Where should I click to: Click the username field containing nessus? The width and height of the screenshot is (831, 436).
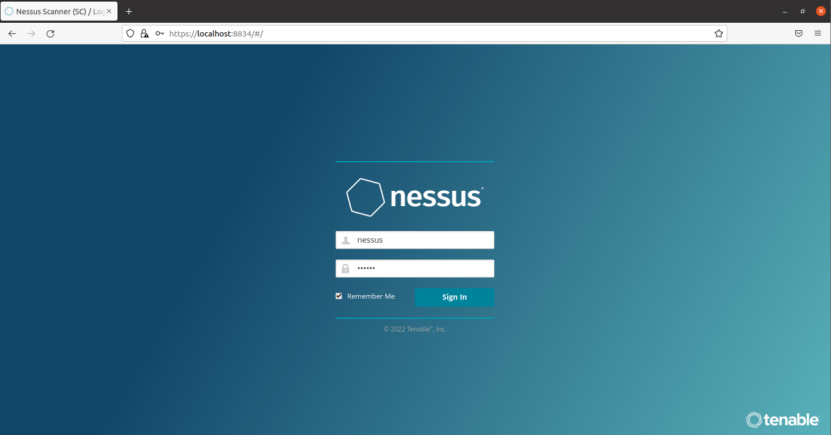tap(415, 240)
